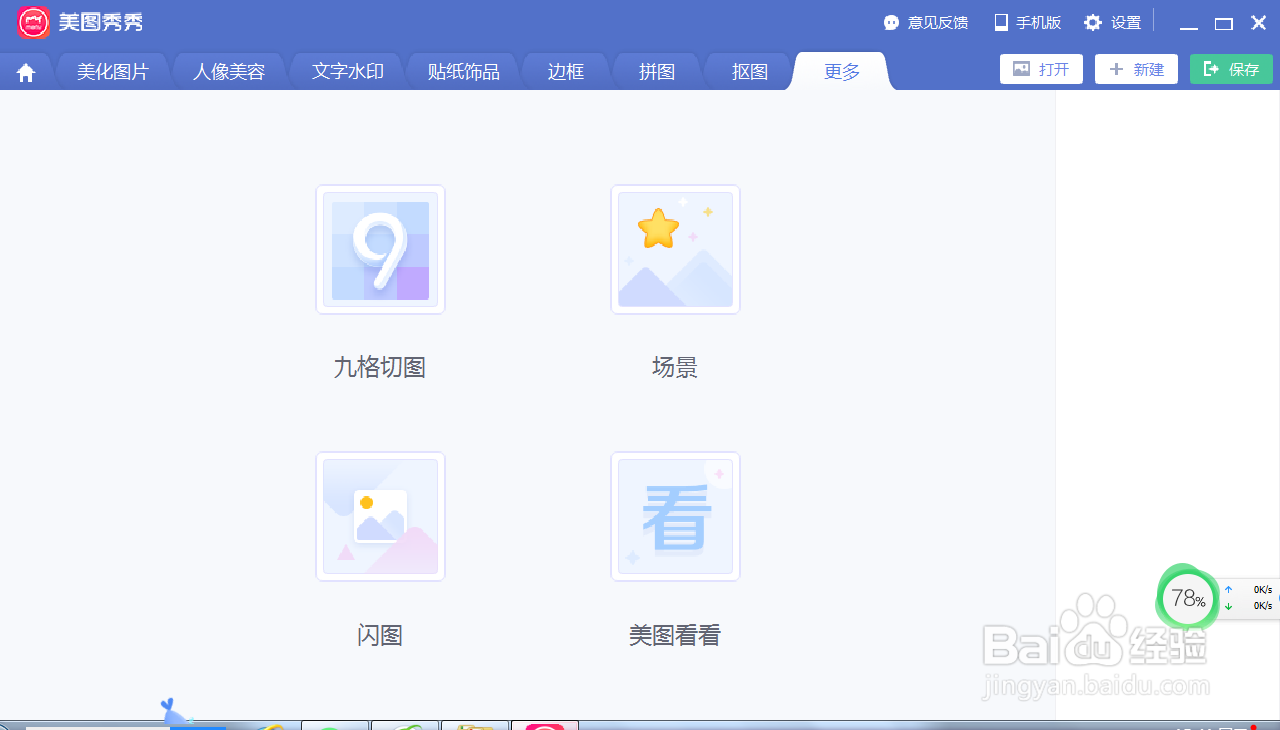Screen dimensions: 1280x730
Task: Click the 打开 open image button
Action: [x=1041, y=69]
